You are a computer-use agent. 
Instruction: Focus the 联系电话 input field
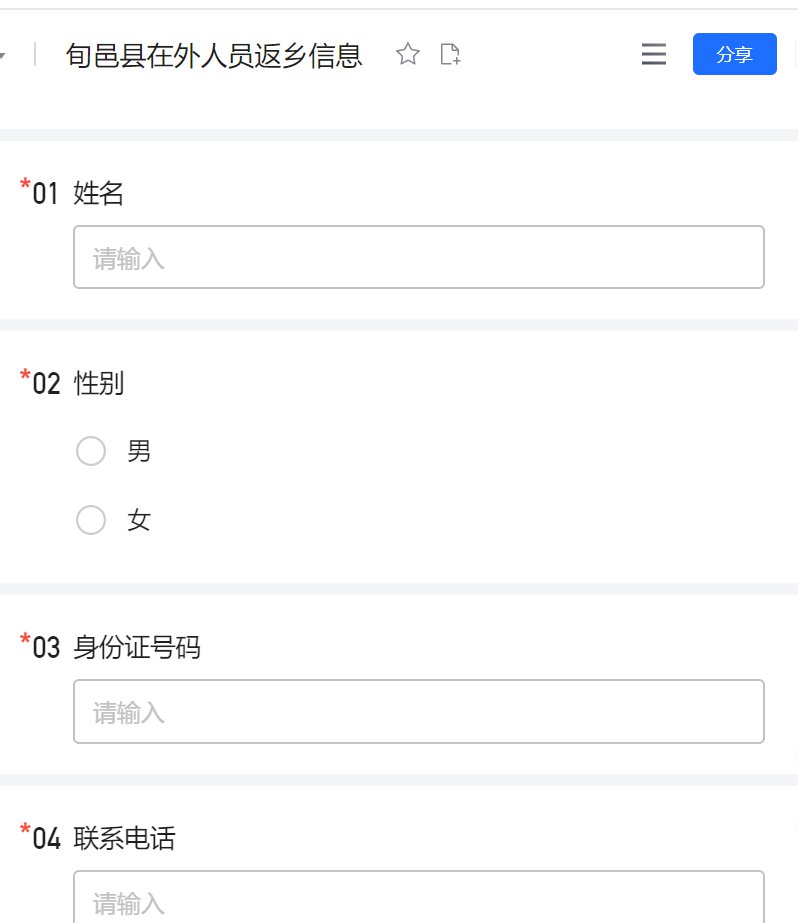418,900
